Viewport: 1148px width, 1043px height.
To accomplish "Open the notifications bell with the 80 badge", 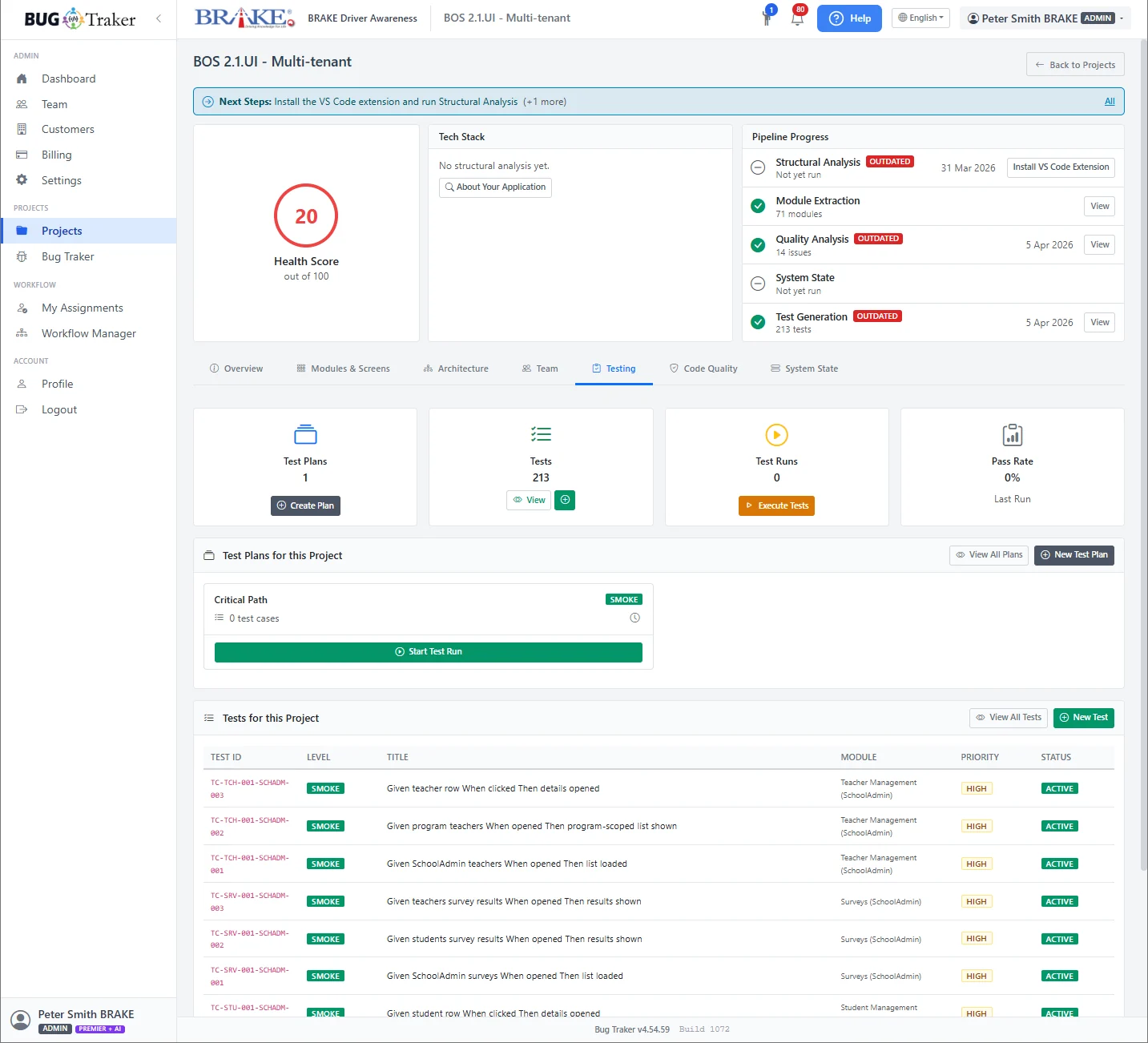I will click(x=797, y=18).
